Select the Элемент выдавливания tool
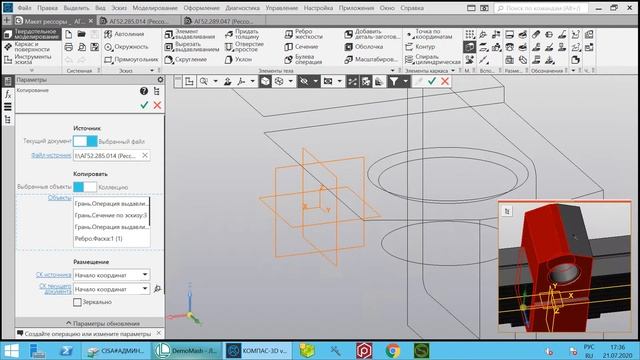 190,34
